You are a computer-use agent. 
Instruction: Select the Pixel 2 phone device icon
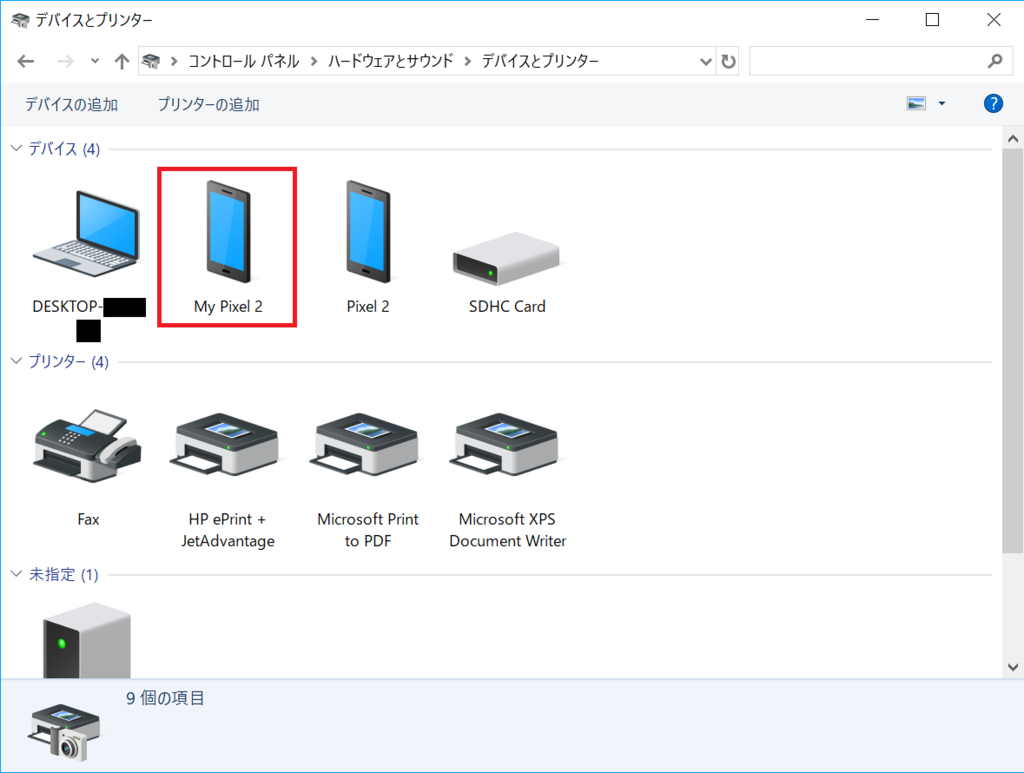coord(368,231)
